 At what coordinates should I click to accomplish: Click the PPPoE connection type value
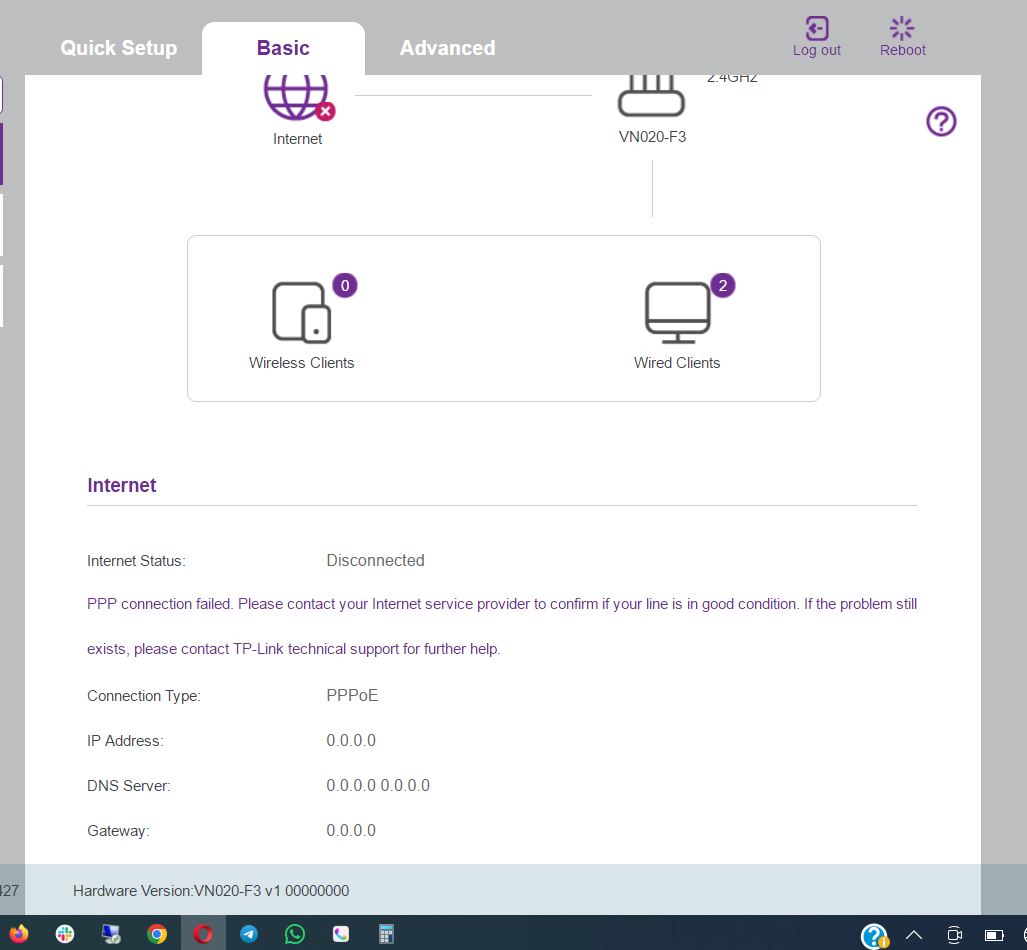352,696
